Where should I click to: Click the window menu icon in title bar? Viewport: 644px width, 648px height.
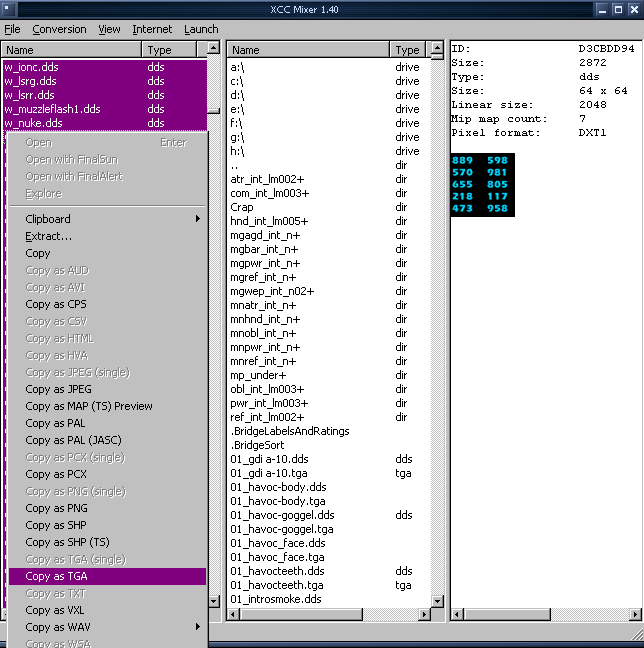pos(9,9)
